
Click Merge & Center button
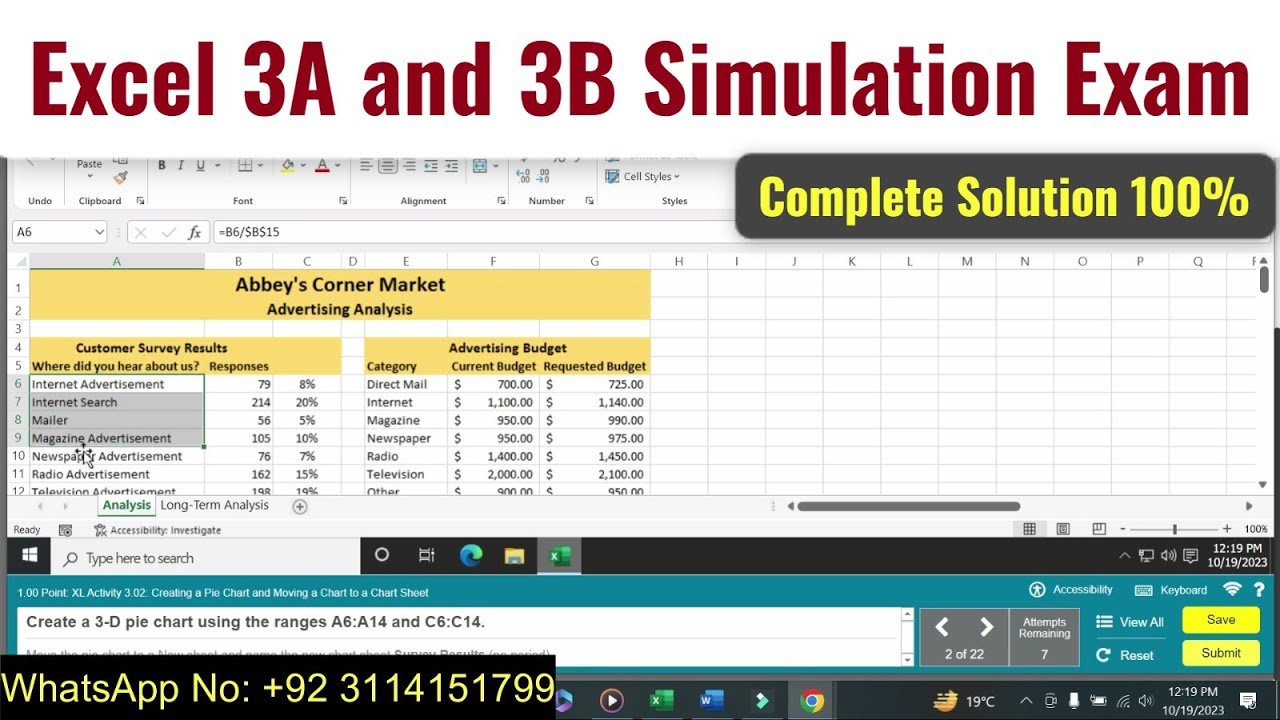coord(480,165)
